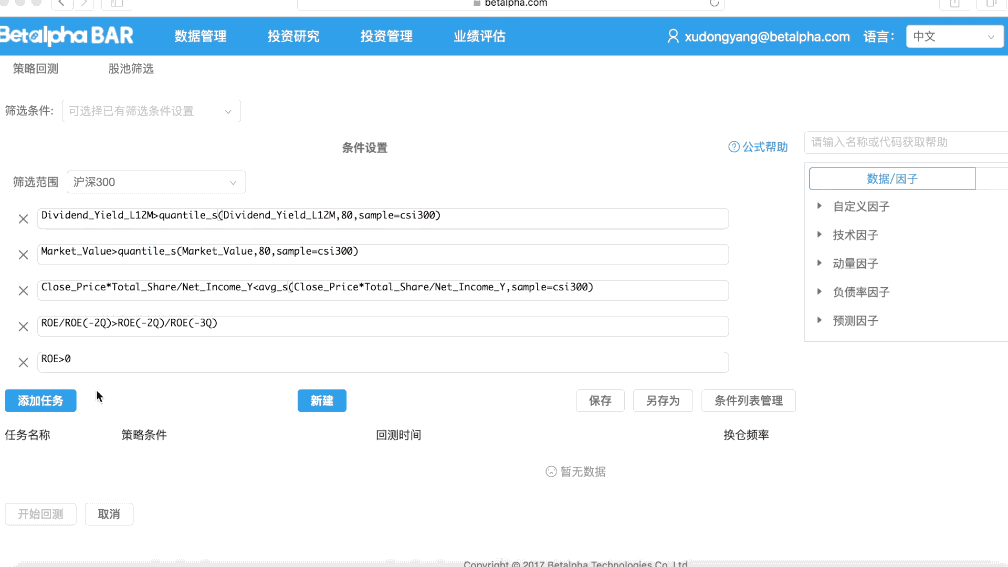
Task: Remove the ROE>0 condition row
Action: 23,363
